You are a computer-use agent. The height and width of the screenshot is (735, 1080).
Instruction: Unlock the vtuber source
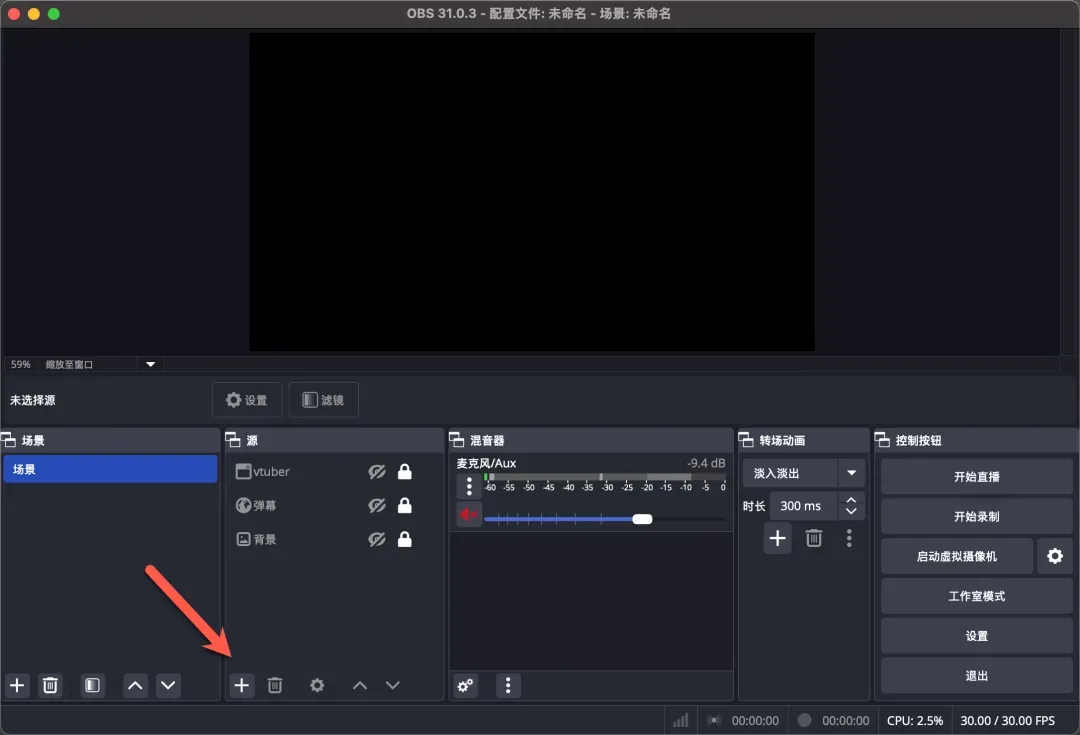click(405, 472)
